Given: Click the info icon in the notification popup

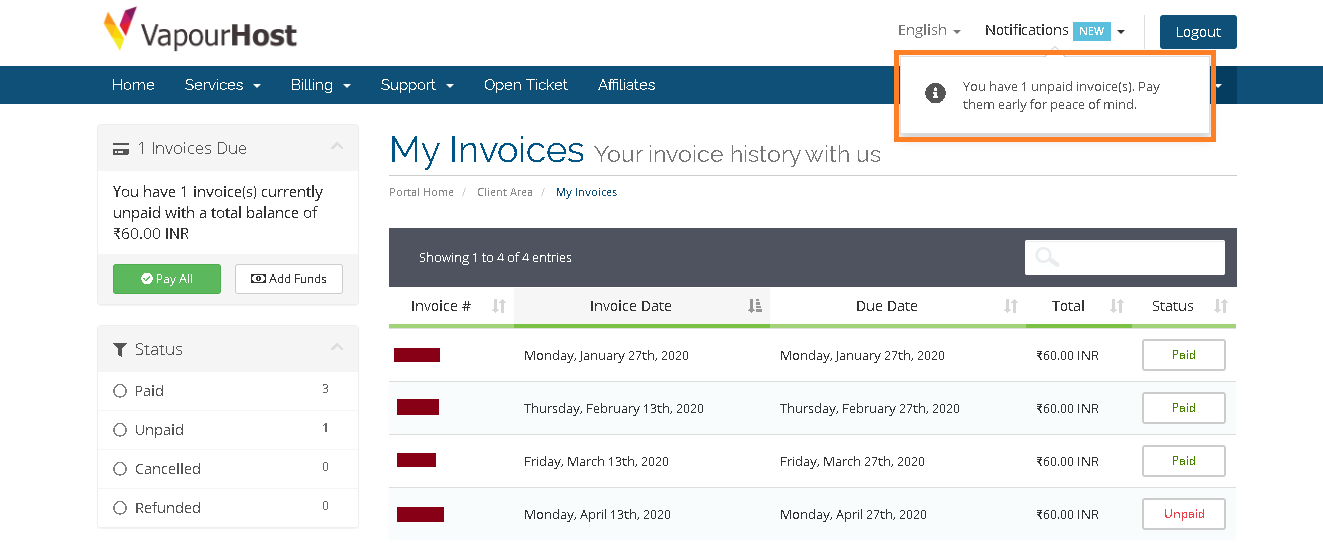Looking at the screenshot, I should (x=935, y=93).
